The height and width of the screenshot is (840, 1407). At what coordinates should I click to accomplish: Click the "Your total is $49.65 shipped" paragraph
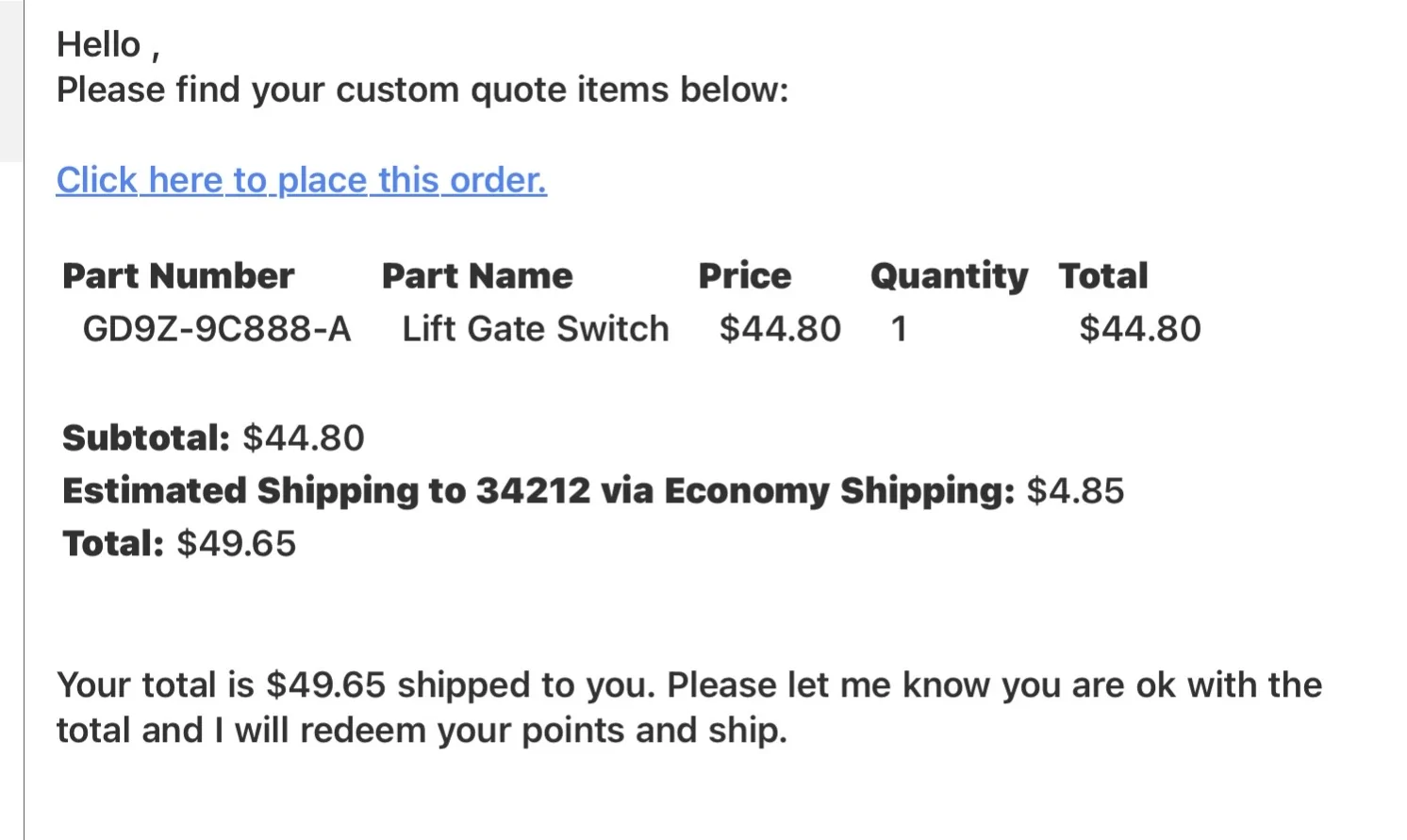point(688,707)
